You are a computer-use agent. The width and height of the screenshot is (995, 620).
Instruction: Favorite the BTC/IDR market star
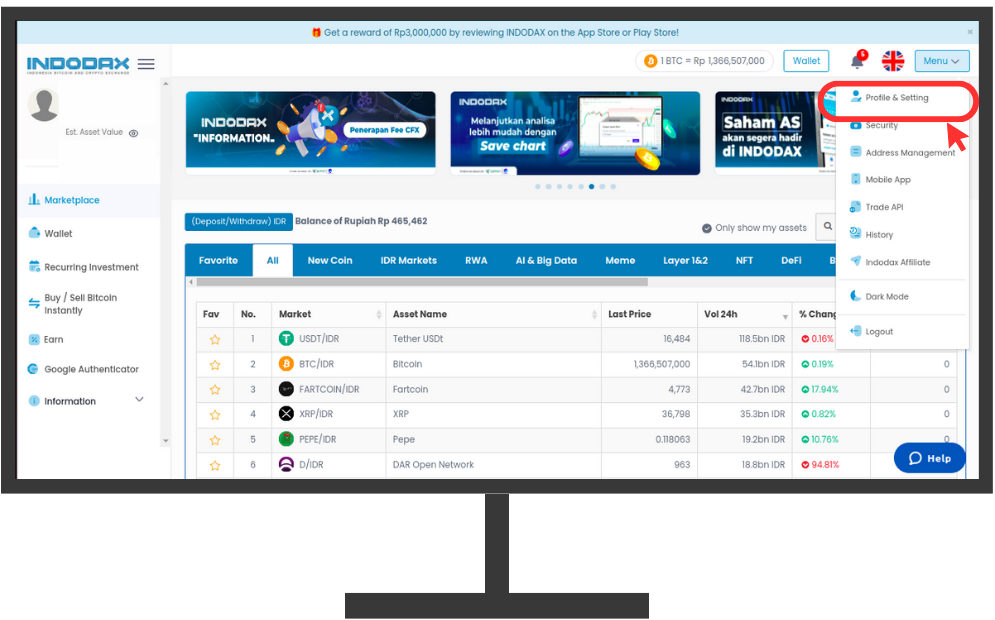pos(215,365)
